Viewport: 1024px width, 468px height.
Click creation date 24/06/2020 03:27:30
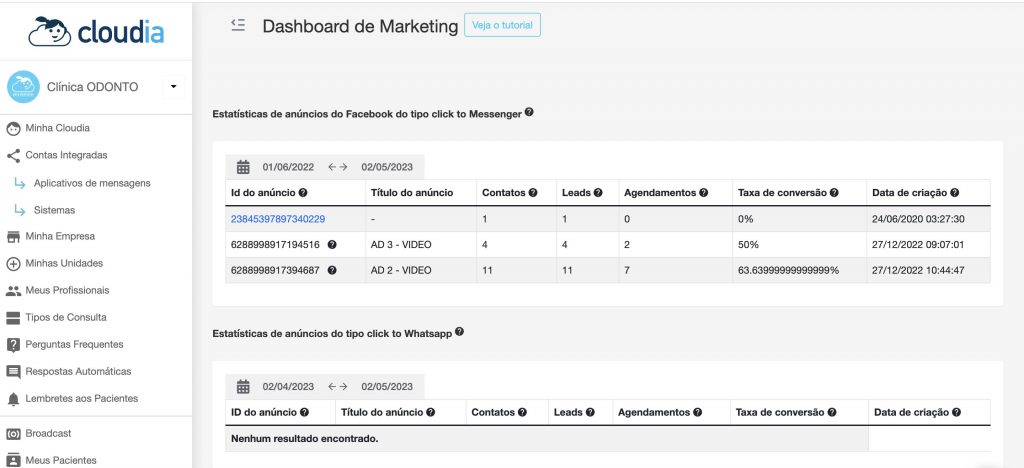[x=918, y=219]
